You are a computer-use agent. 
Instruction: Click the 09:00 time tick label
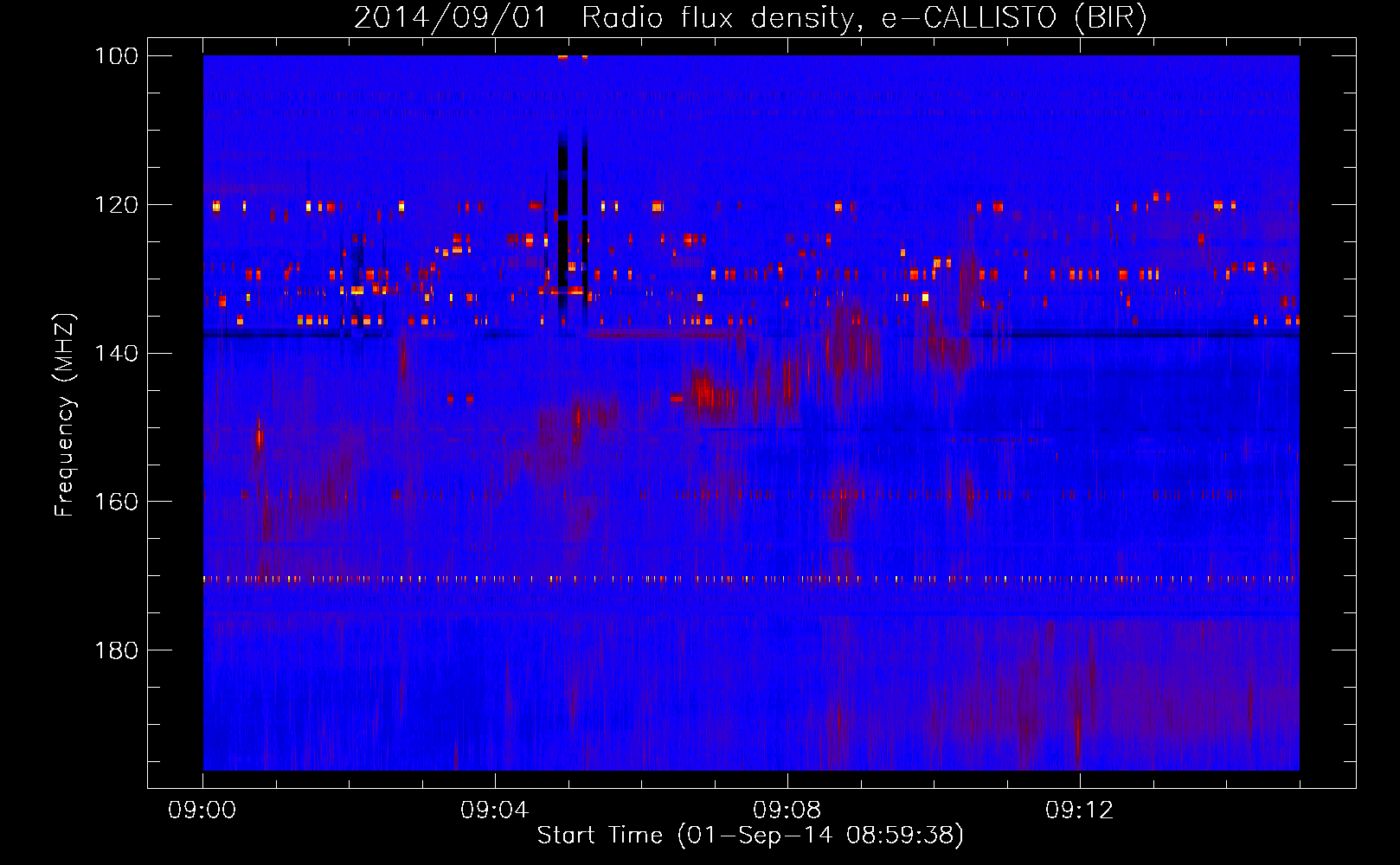(202, 811)
